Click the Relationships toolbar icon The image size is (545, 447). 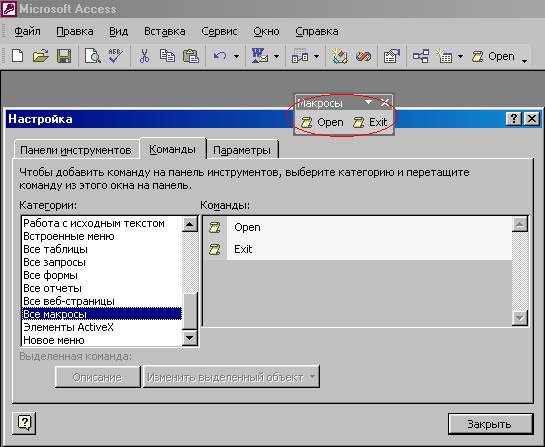pyautogui.click(x=421, y=56)
